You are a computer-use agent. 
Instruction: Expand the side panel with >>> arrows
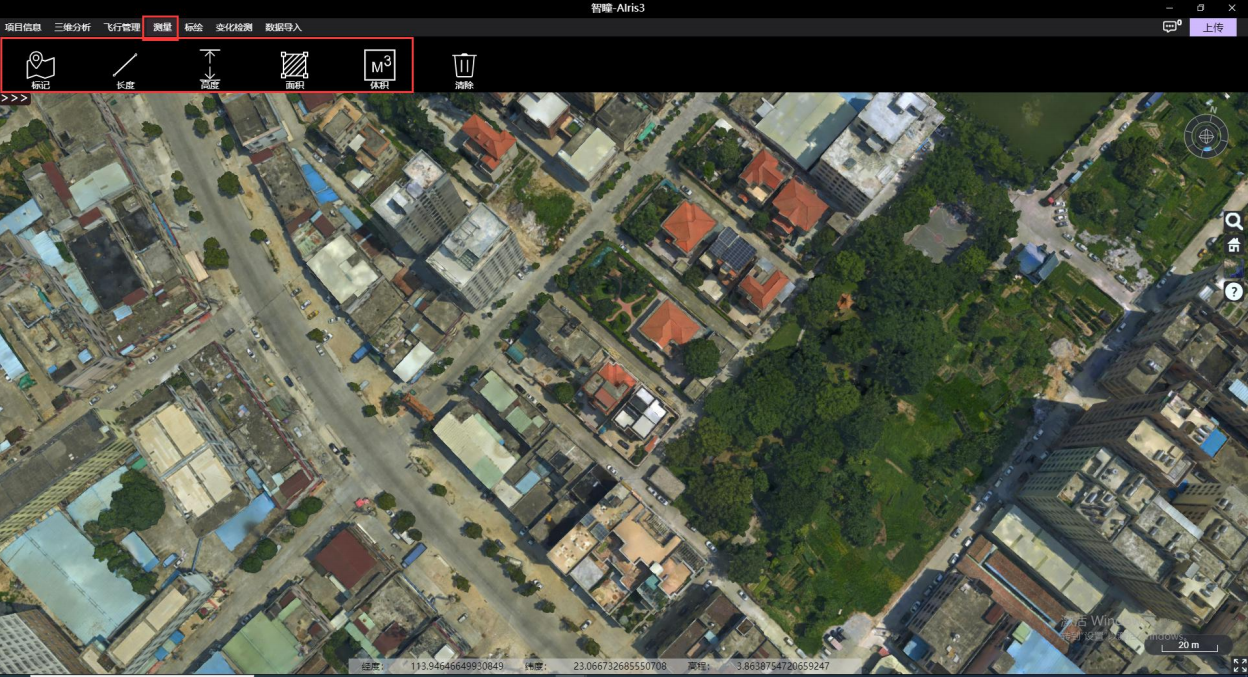15,98
